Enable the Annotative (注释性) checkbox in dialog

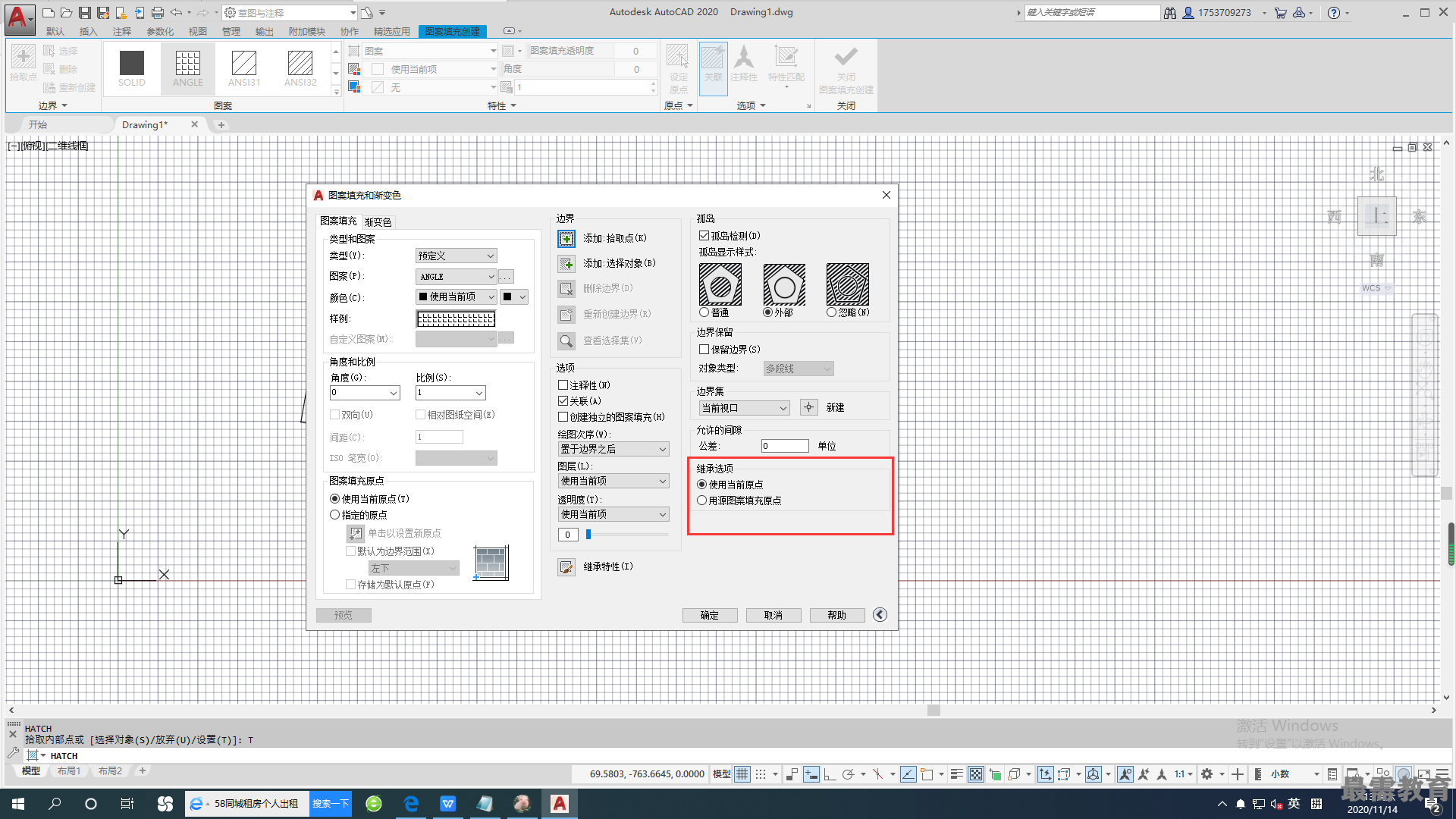click(x=563, y=385)
